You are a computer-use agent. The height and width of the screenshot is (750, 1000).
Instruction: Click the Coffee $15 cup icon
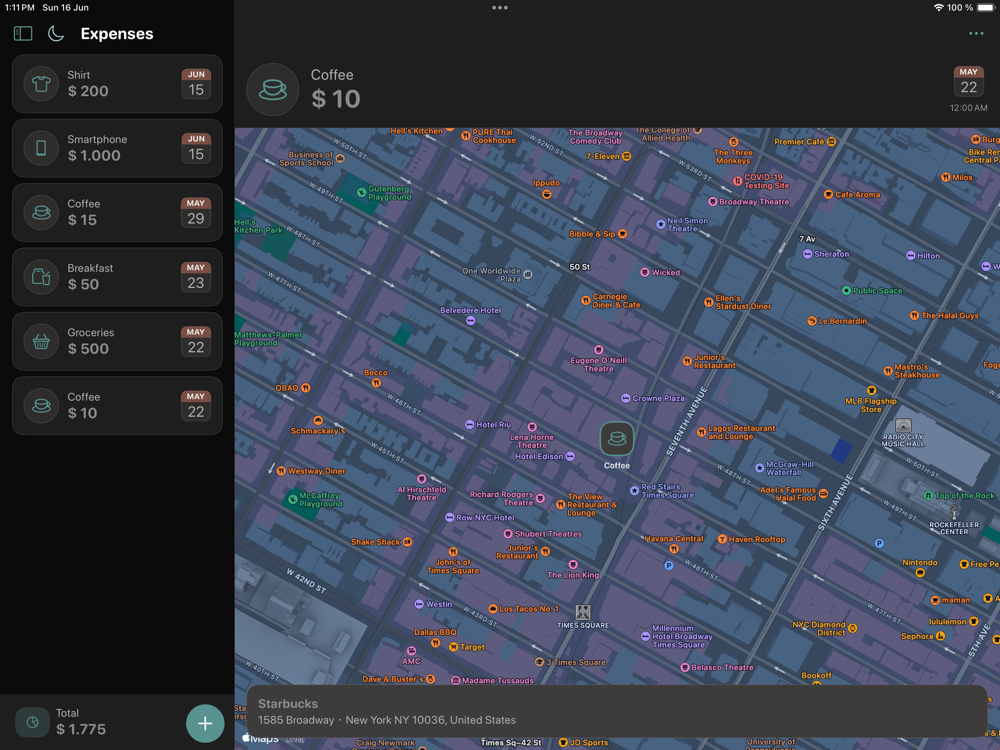(41, 212)
